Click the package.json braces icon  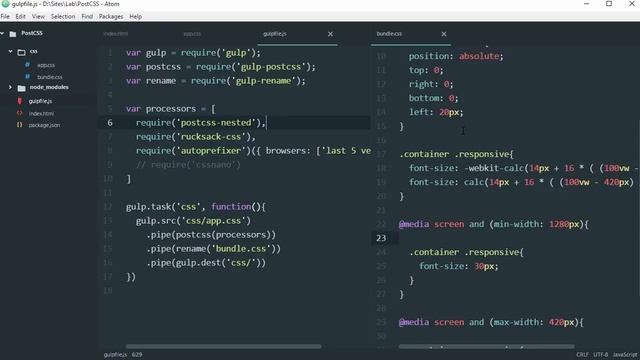click(x=20, y=125)
